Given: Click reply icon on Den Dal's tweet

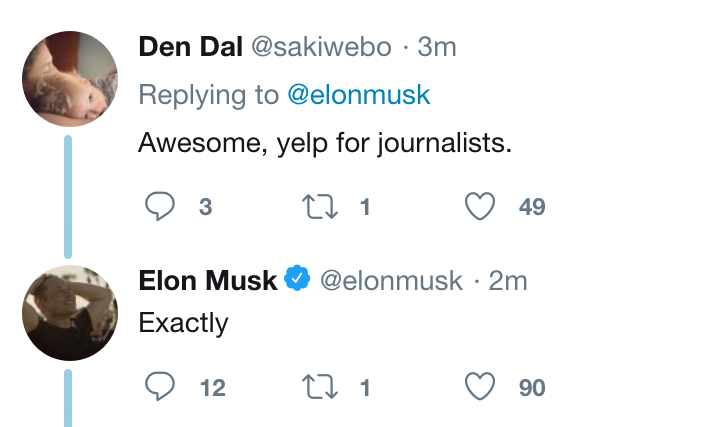Looking at the screenshot, I should pyautogui.click(x=161, y=207).
